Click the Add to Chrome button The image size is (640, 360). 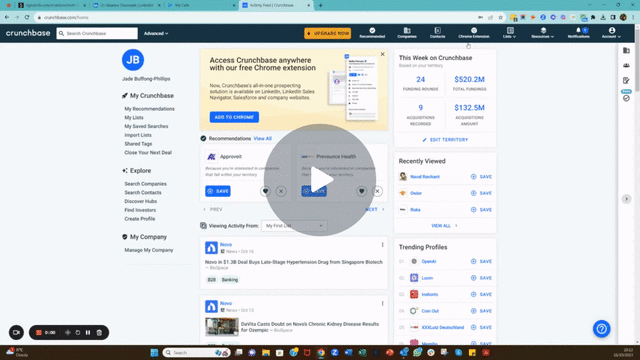coord(234,117)
